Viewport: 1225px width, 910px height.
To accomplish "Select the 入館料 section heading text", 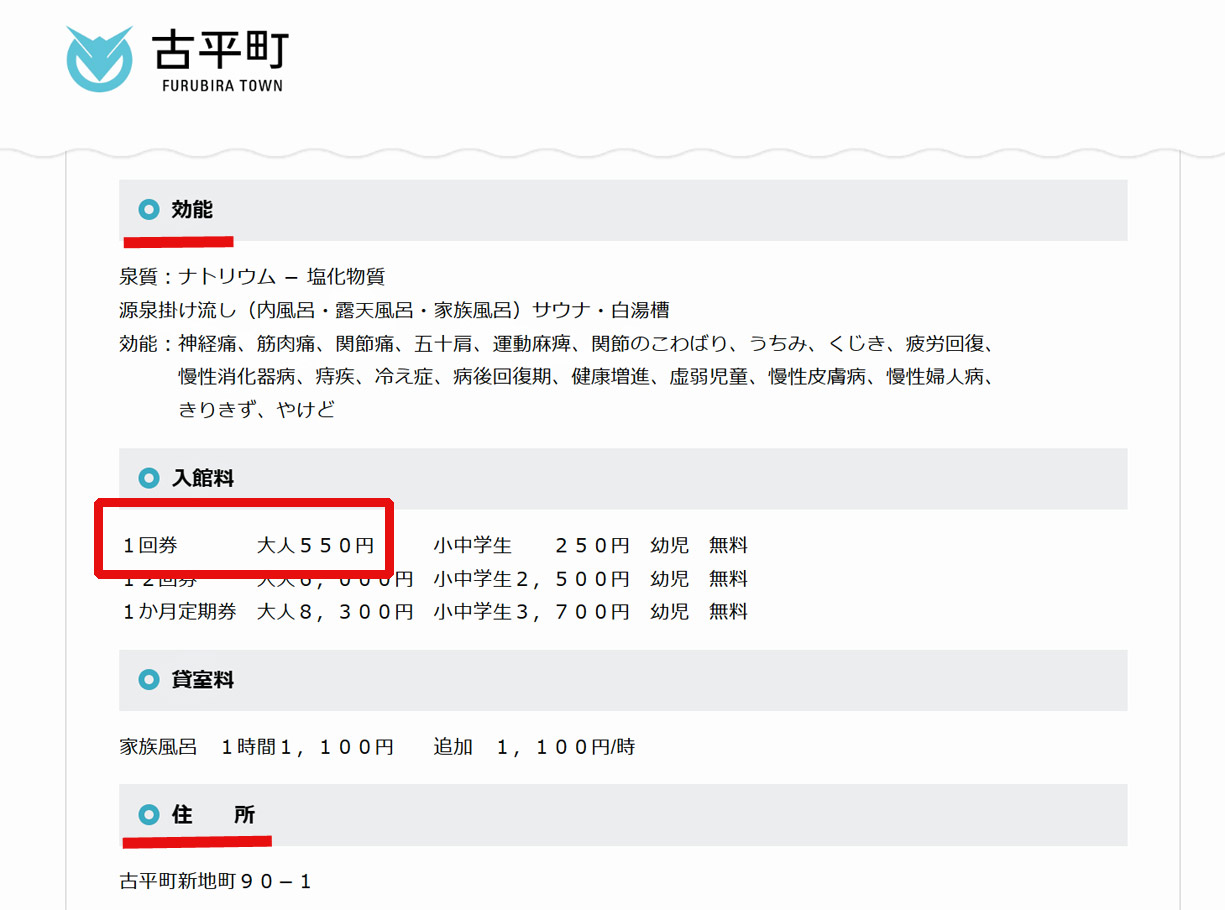I will 203,479.
